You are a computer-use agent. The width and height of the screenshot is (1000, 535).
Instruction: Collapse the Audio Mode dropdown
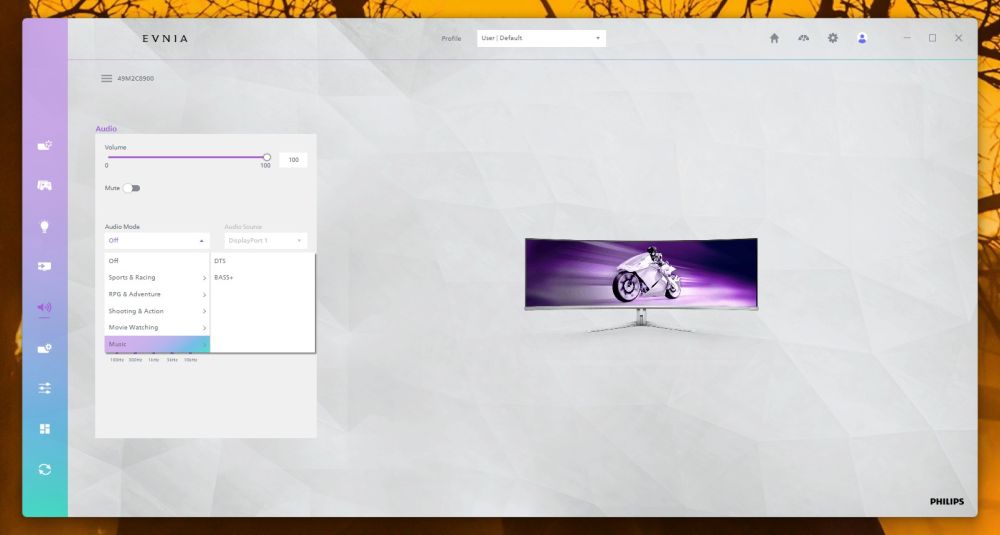click(x=157, y=240)
